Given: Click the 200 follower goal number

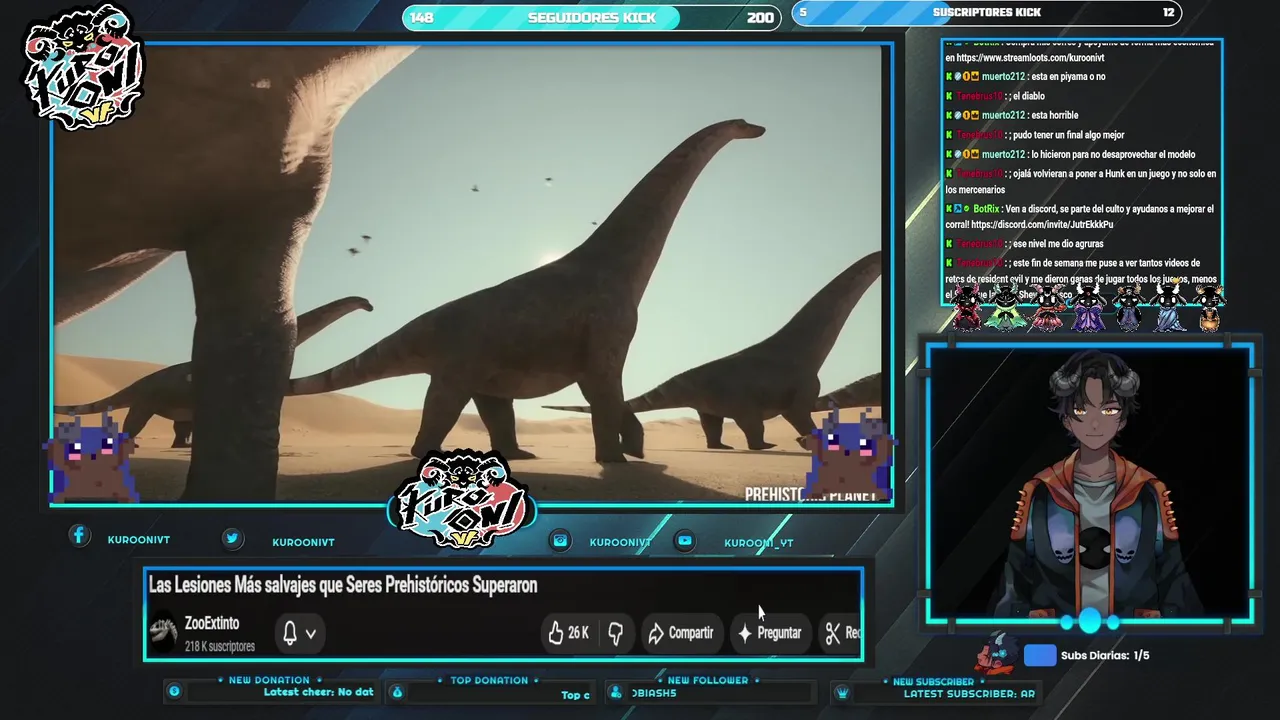Looking at the screenshot, I should (x=760, y=17).
